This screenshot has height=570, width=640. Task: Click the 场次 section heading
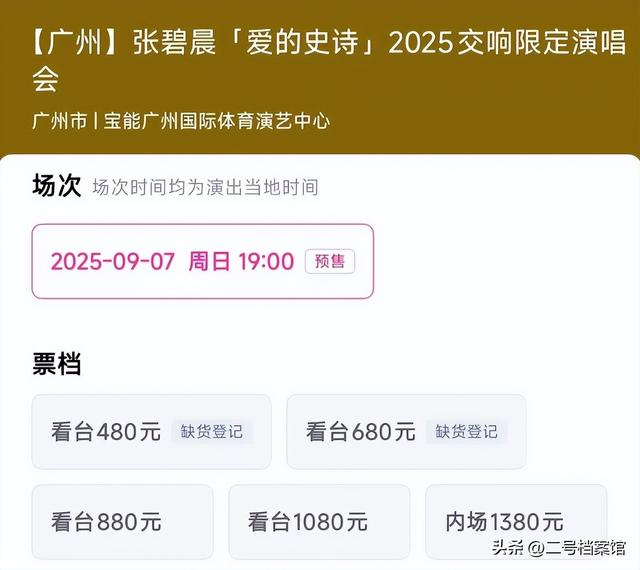(x=56, y=186)
